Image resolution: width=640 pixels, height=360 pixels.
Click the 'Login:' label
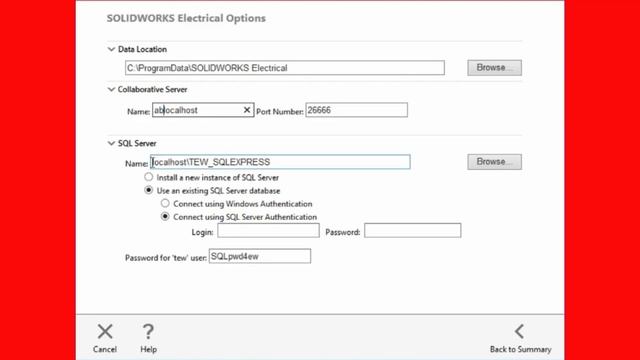coord(202,232)
